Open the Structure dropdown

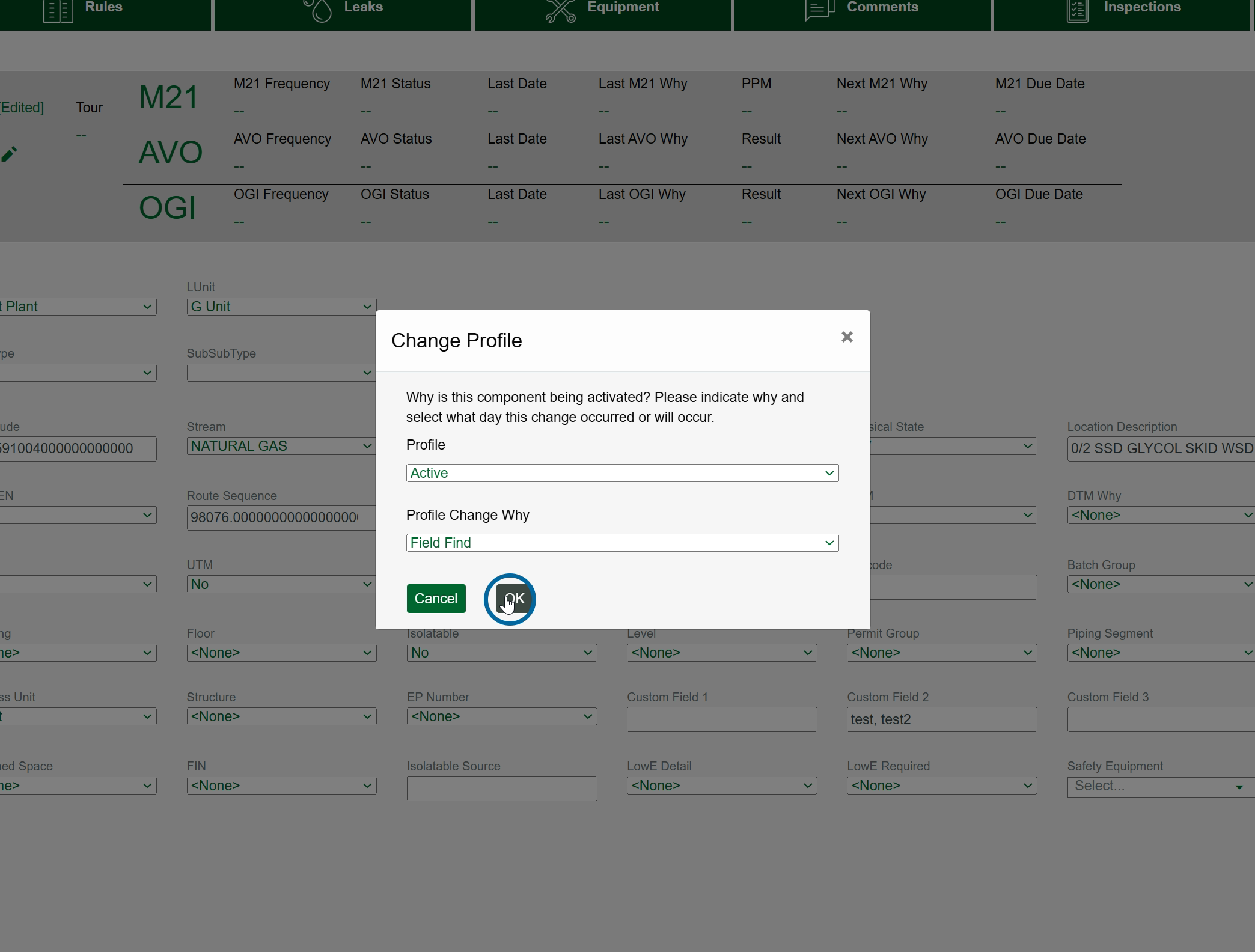click(x=281, y=716)
